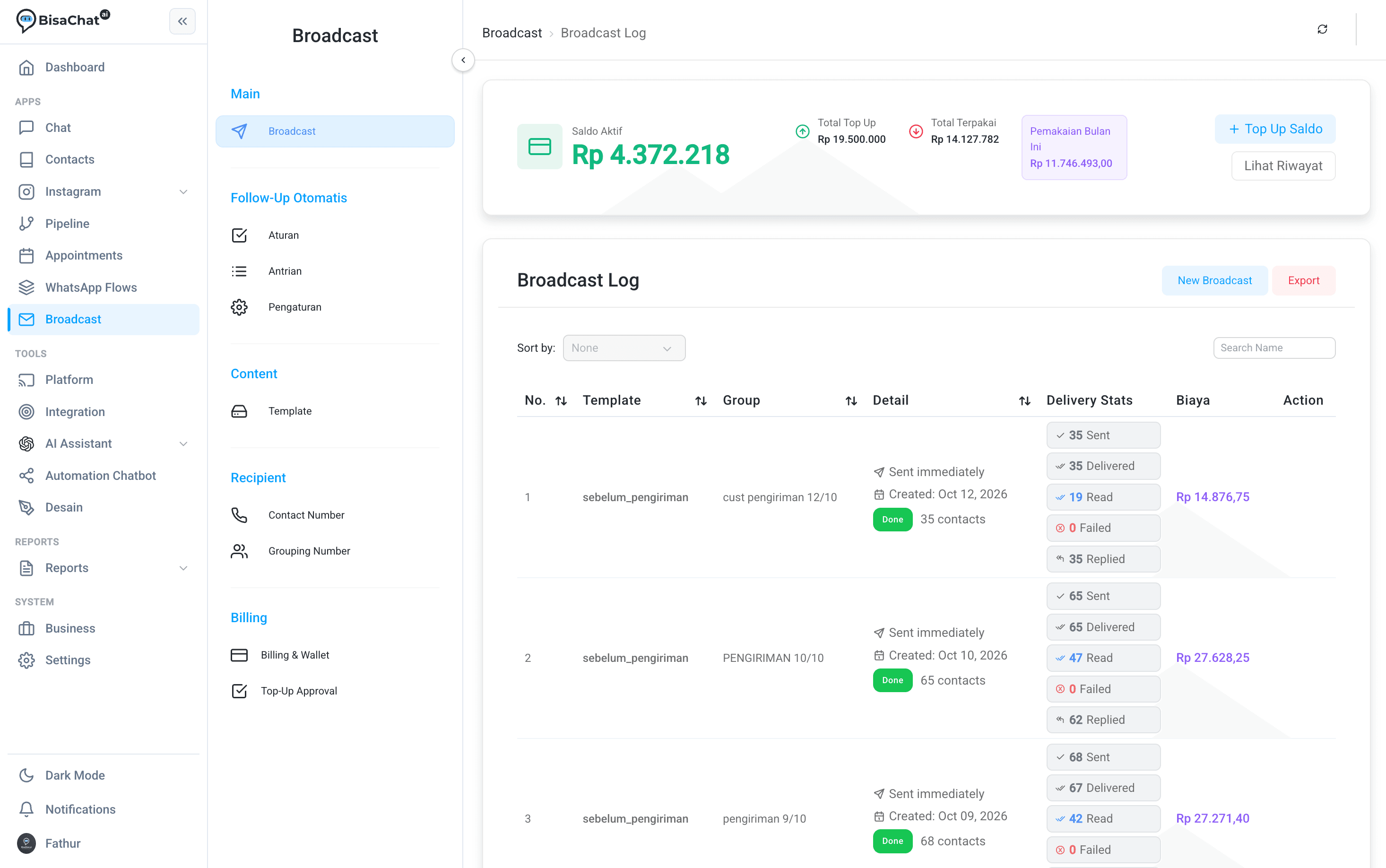The width and height of the screenshot is (1386, 868).
Task: Collapse the main sidebar with double-chevron icon
Action: coord(182,21)
